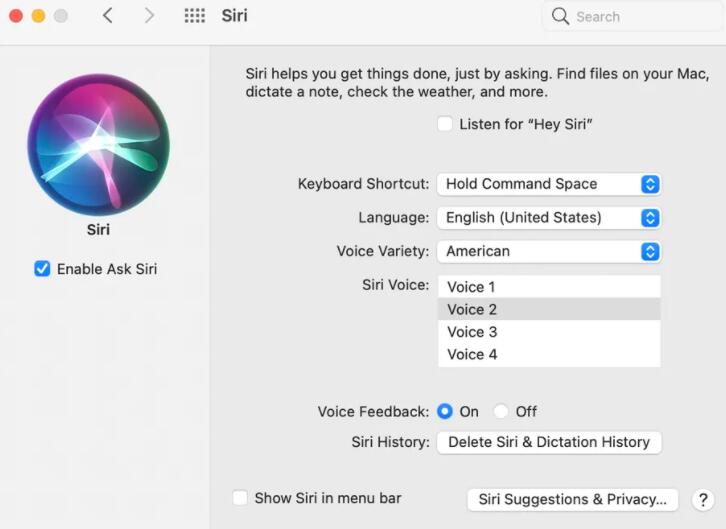Minimize the window with yellow button
The image size is (726, 529).
pos(38,16)
